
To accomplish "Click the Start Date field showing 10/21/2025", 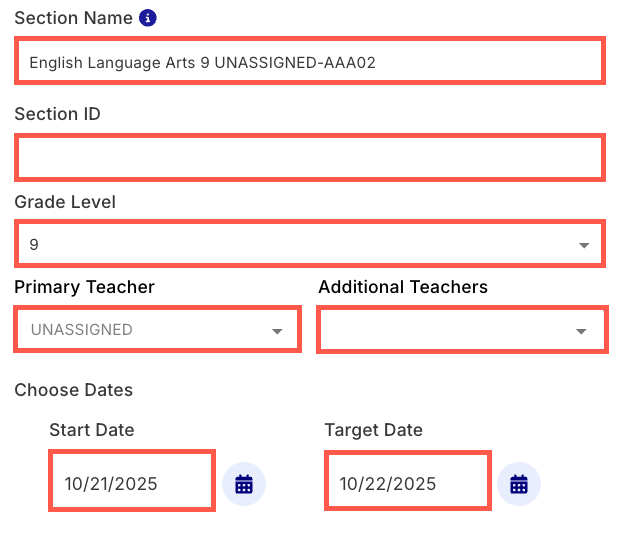I will tap(132, 482).
